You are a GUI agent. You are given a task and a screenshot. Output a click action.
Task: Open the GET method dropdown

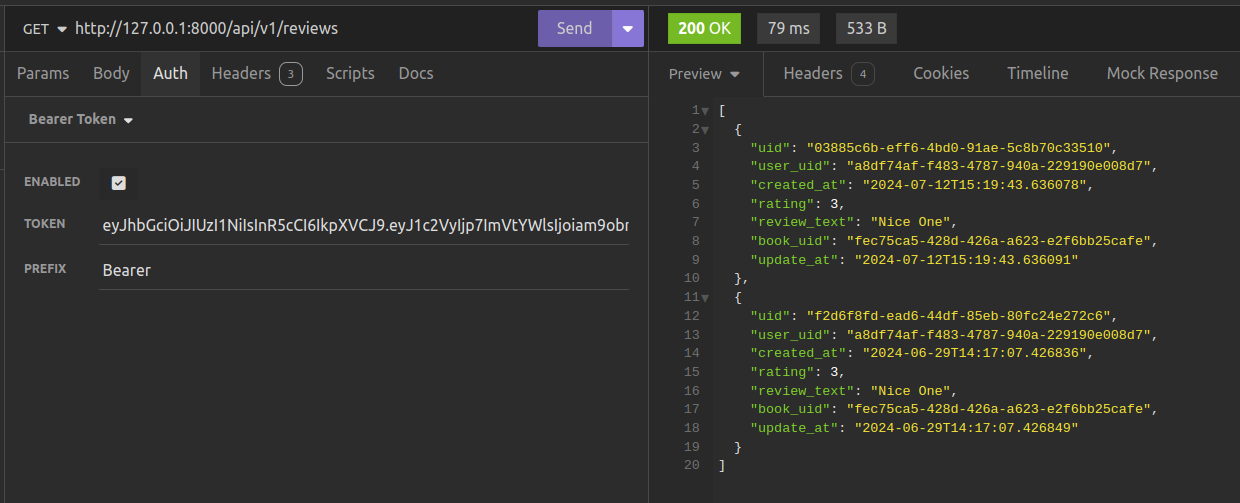[x=45, y=29]
